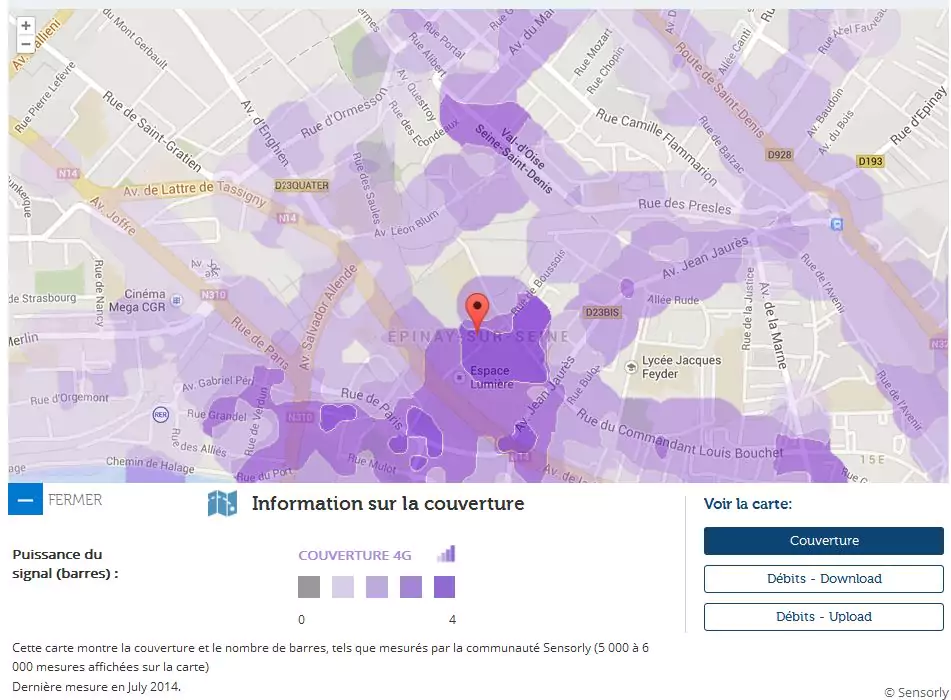
Task: Click the red location pin marker
Action: pyautogui.click(x=478, y=311)
